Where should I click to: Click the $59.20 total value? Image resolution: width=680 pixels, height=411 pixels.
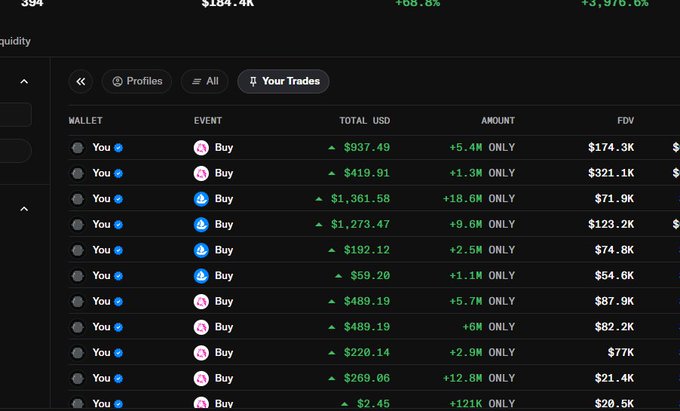tap(370, 276)
